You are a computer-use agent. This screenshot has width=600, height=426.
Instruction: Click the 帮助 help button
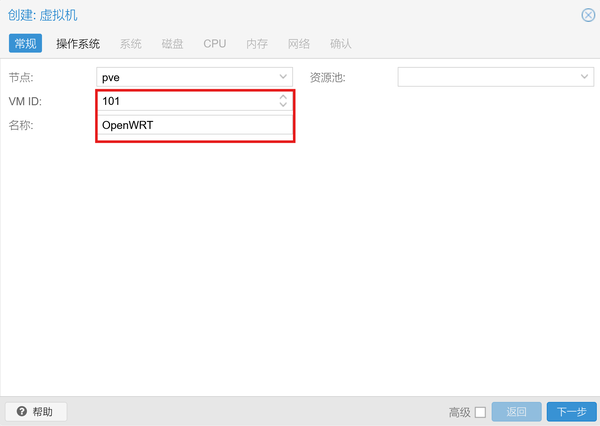click(x=36, y=412)
